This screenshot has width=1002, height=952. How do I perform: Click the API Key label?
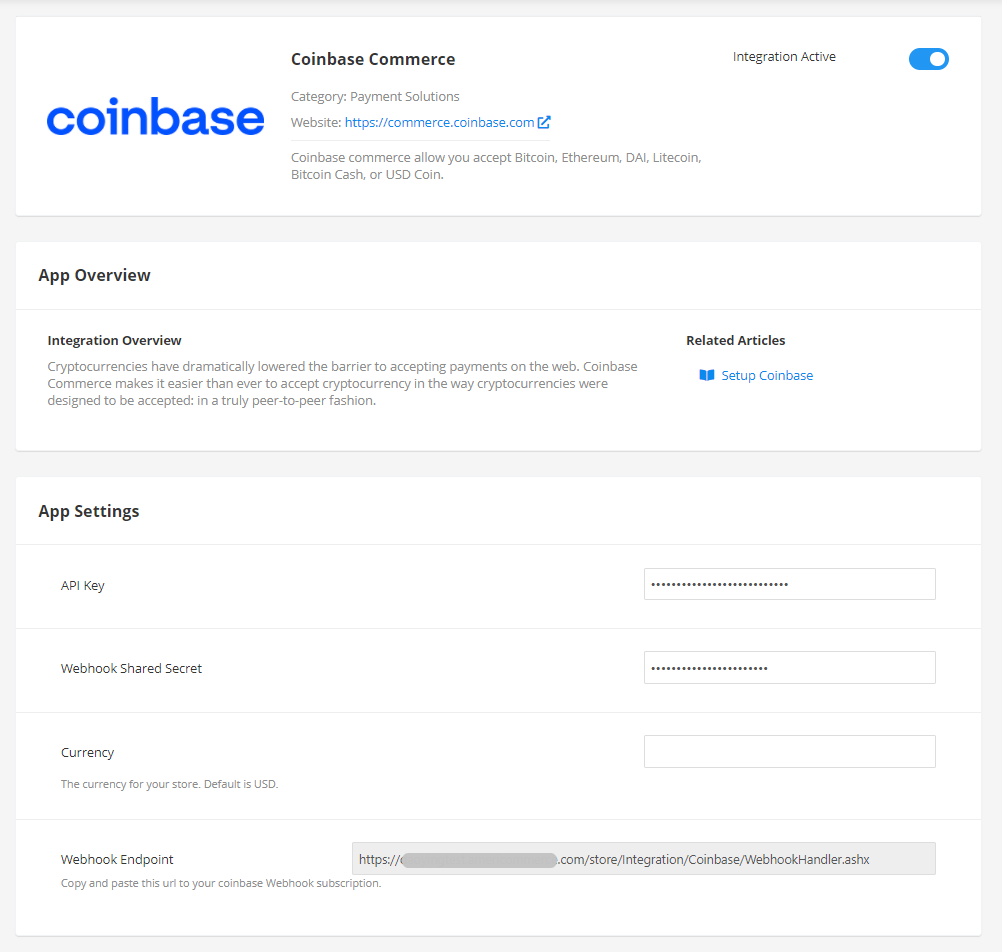(x=83, y=585)
